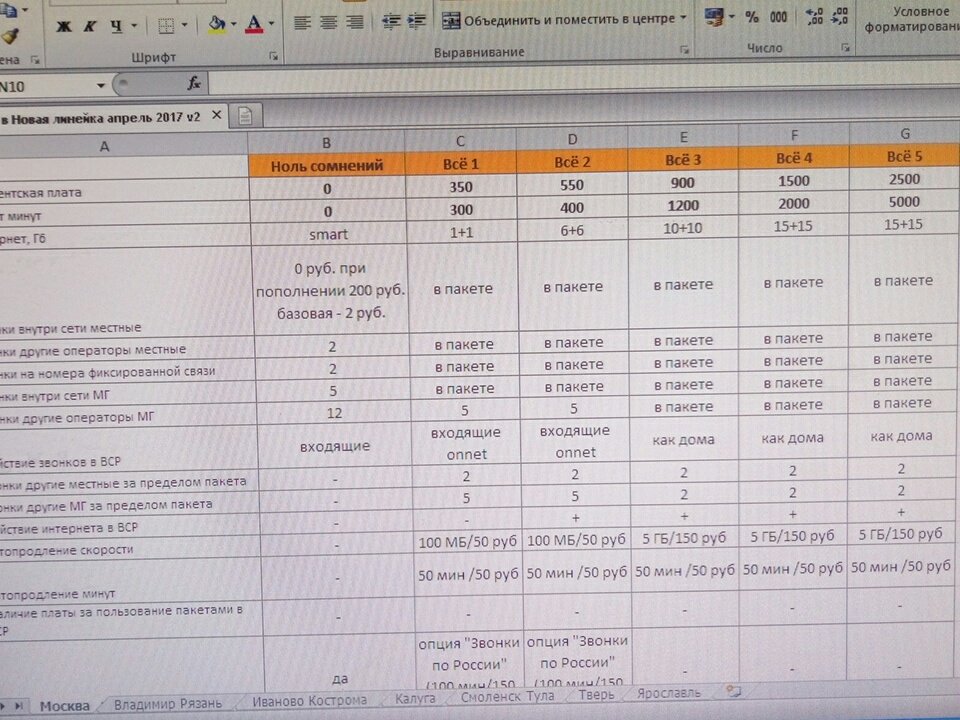
Task: Select column G header
Action: tap(904, 133)
